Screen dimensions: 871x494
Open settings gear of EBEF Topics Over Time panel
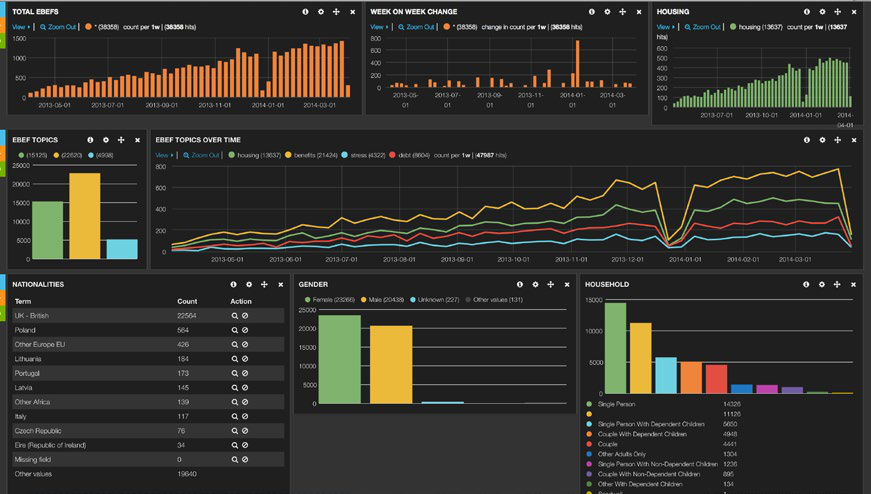click(822, 140)
